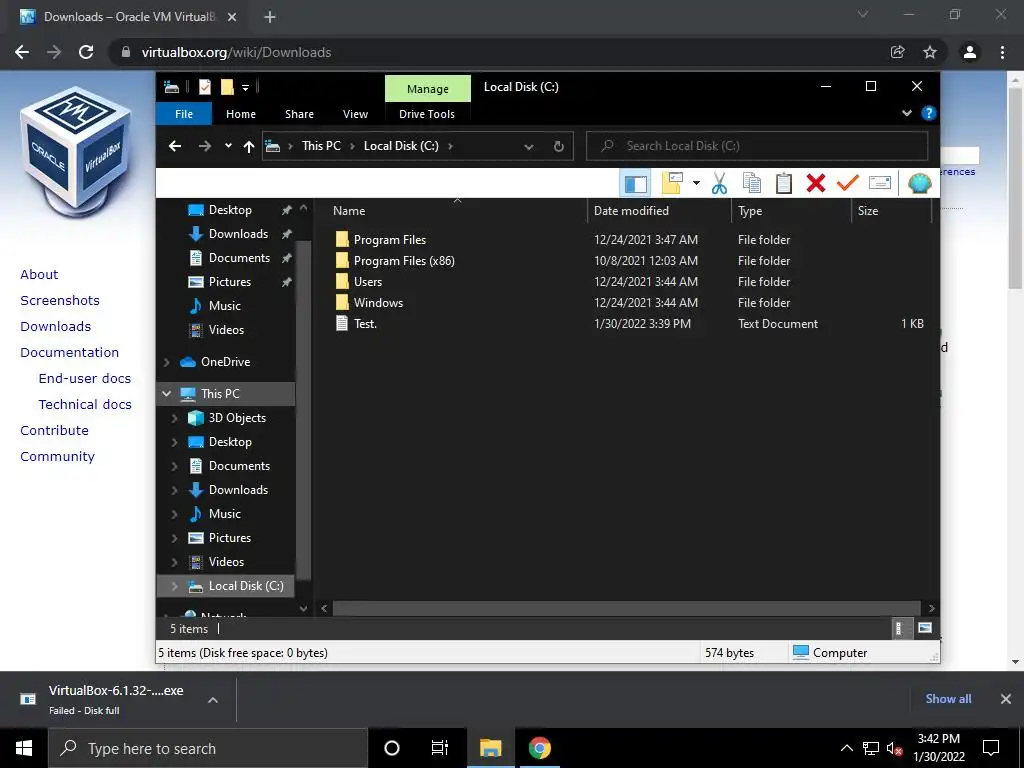Click the muted volume tray icon
1024x768 pixels.
pyautogui.click(x=894, y=748)
